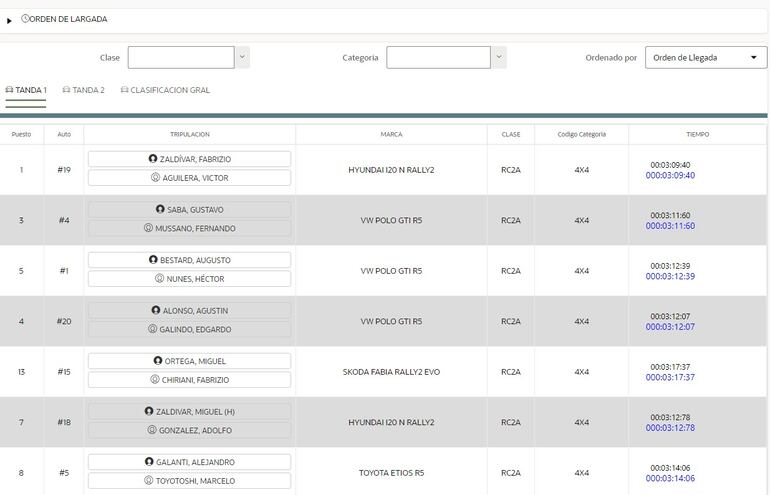The height and width of the screenshot is (495, 770).
Task: Click the co-driver icon beside Galindo, Edgardo
Action: click(x=153, y=329)
